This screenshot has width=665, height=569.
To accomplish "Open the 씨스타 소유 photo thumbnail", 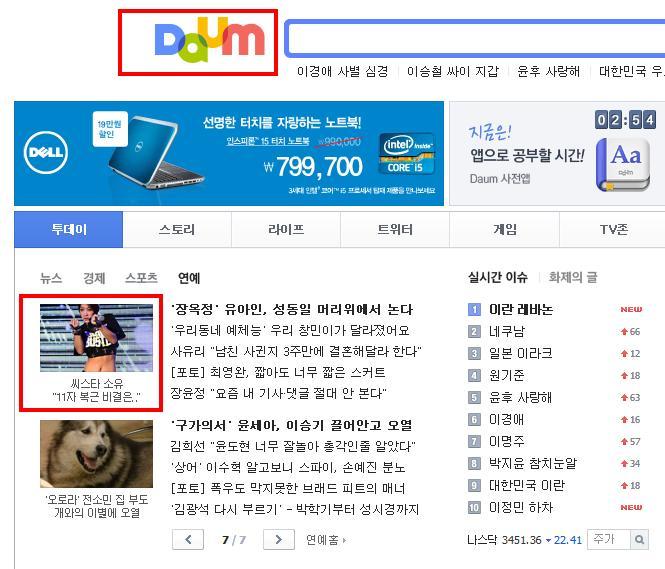I will [x=96, y=338].
